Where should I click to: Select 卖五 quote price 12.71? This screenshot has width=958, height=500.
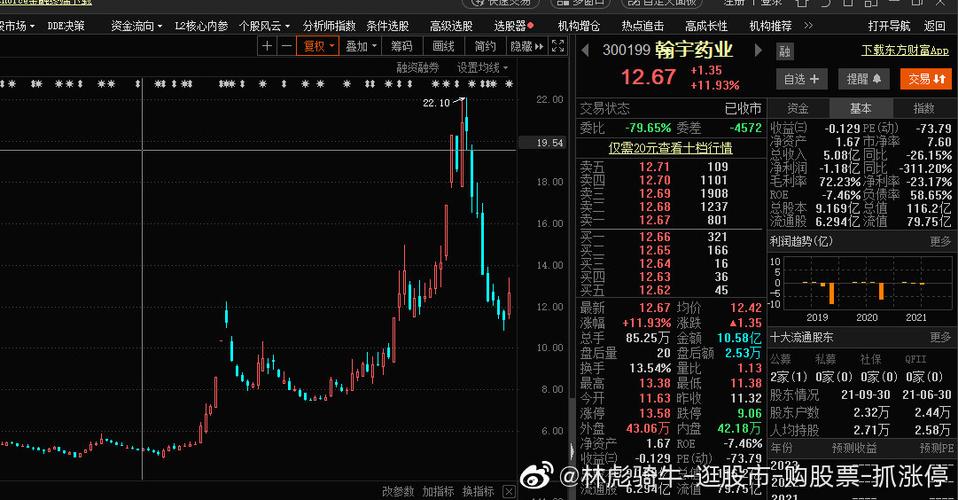coord(654,167)
